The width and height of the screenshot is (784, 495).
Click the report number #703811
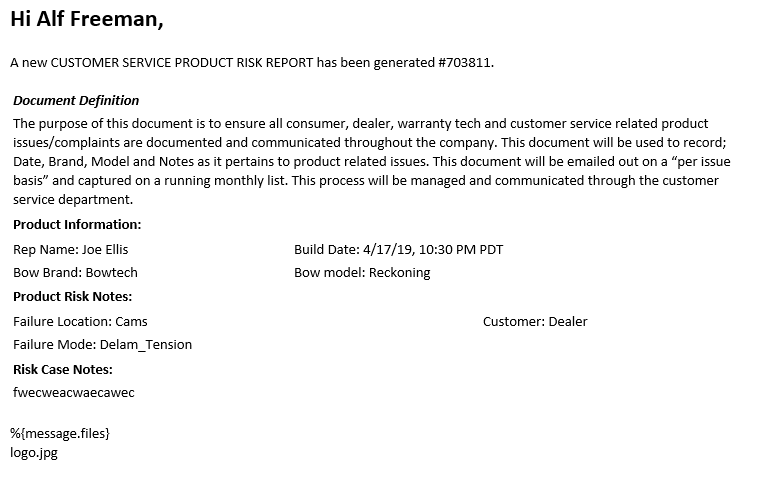(x=466, y=62)
